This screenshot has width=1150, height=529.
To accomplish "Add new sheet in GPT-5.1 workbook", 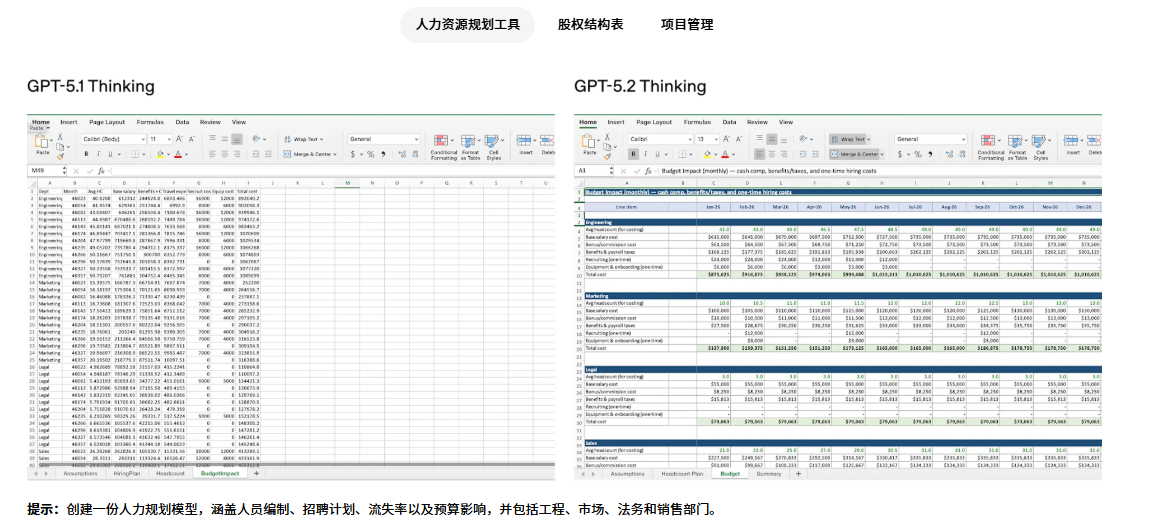I will (257, 473).
